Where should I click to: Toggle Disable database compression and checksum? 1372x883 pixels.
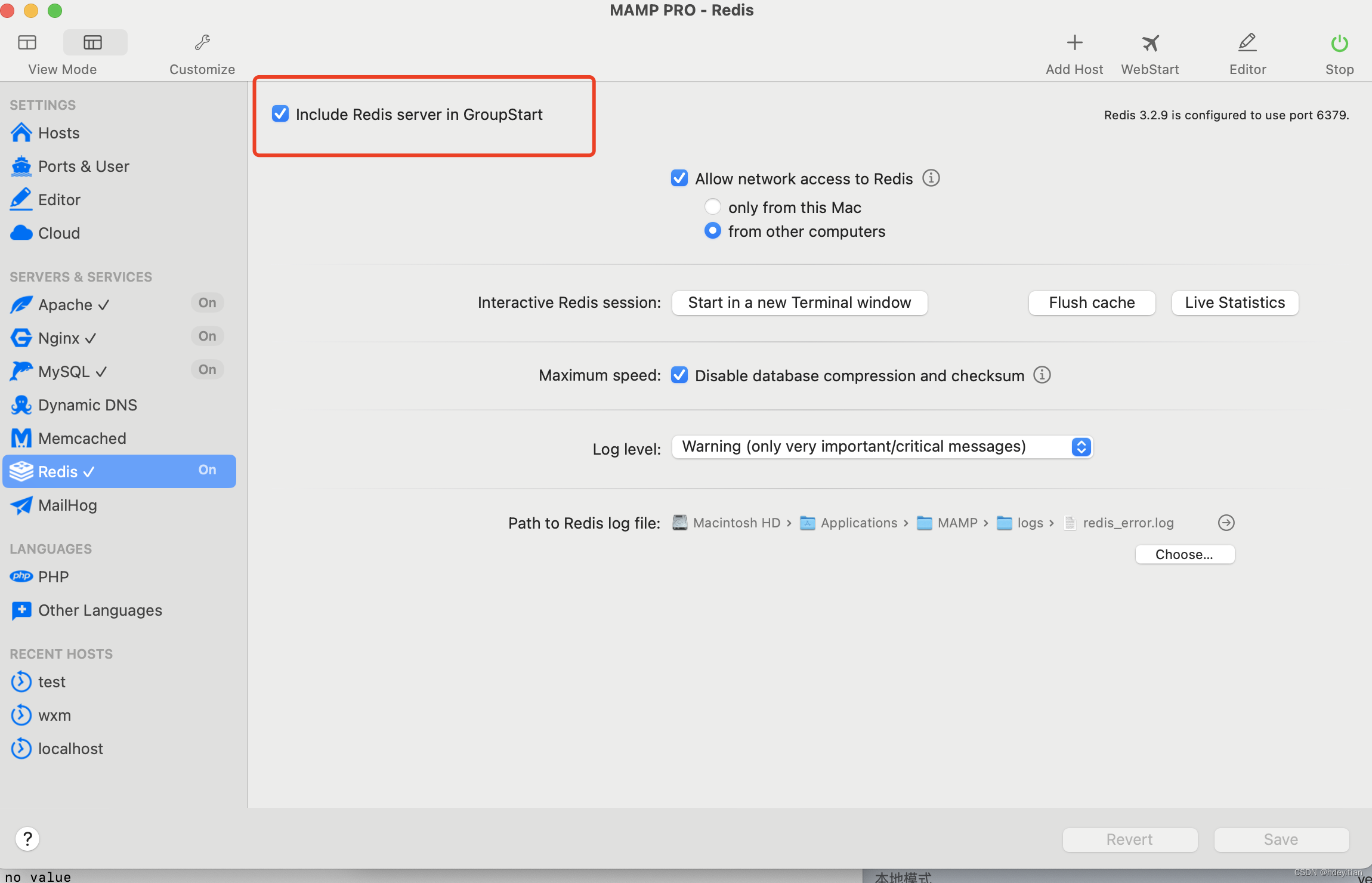[679, 375]
